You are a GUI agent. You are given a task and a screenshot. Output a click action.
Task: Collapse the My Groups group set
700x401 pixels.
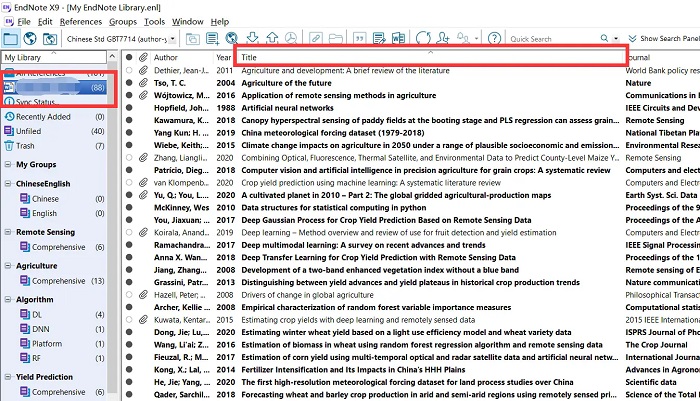pos(8,164)
